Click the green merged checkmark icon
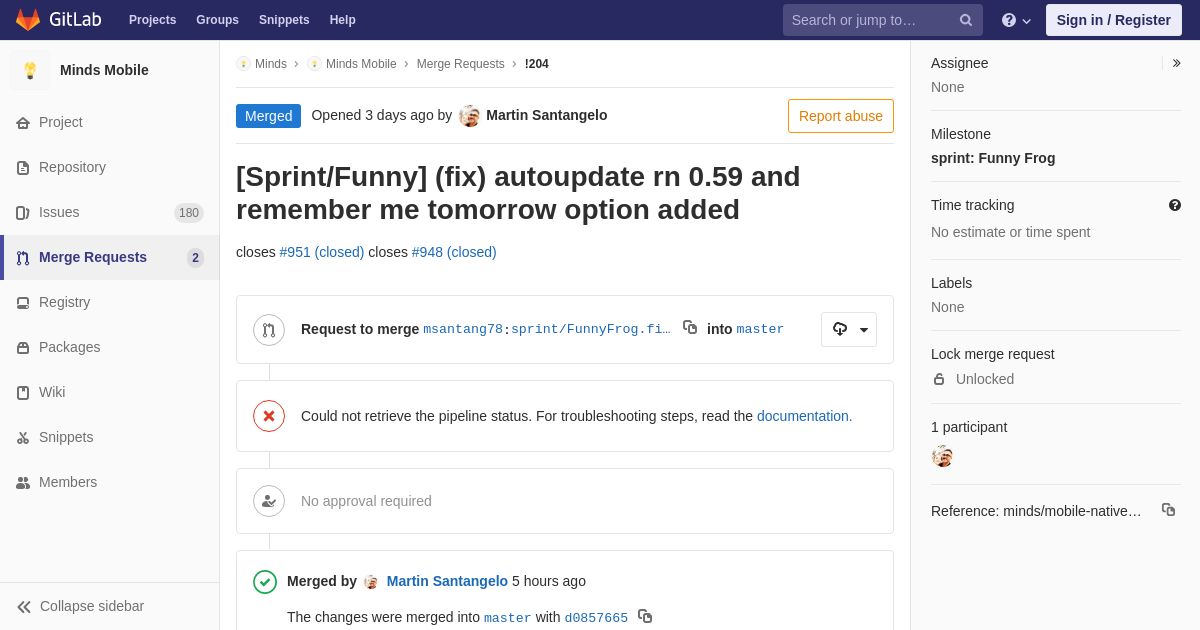Image resolution: width=1200 pixels, height=630 pixels. [x=265, y=582]
